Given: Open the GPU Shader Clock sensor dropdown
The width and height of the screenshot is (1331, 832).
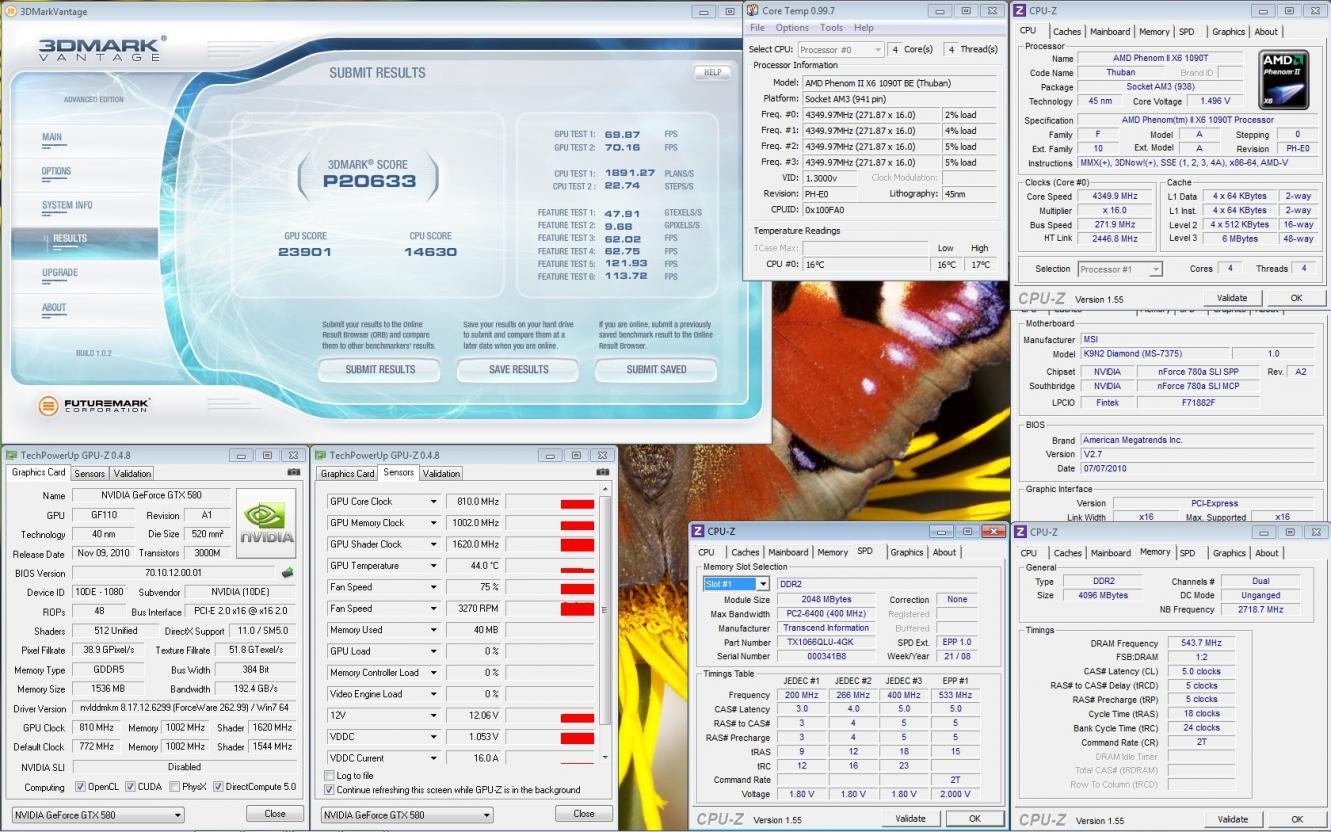Looking at the screenshot, I should [x=434, y=545].
